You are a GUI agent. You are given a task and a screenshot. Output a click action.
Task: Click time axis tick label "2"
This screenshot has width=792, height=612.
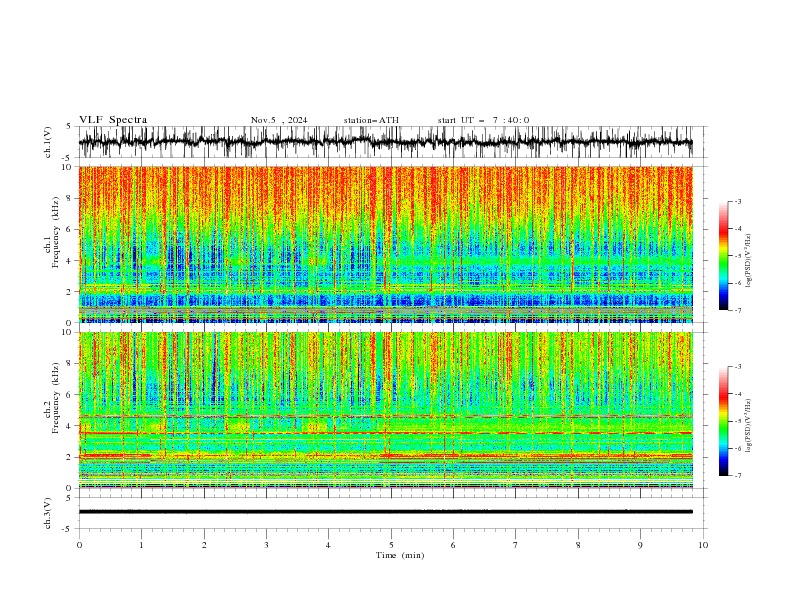tap(204, 545)
